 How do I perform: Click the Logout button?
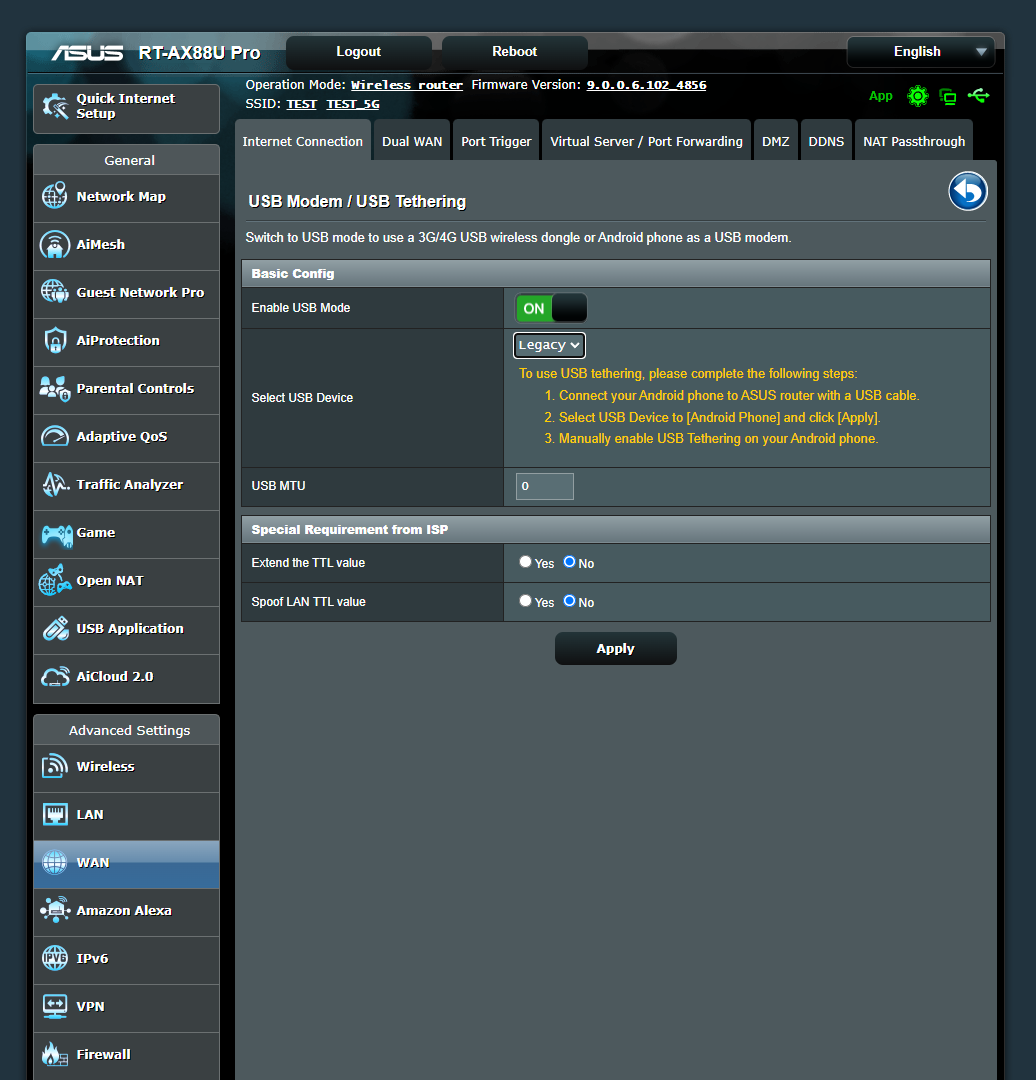tap(358, 52)
